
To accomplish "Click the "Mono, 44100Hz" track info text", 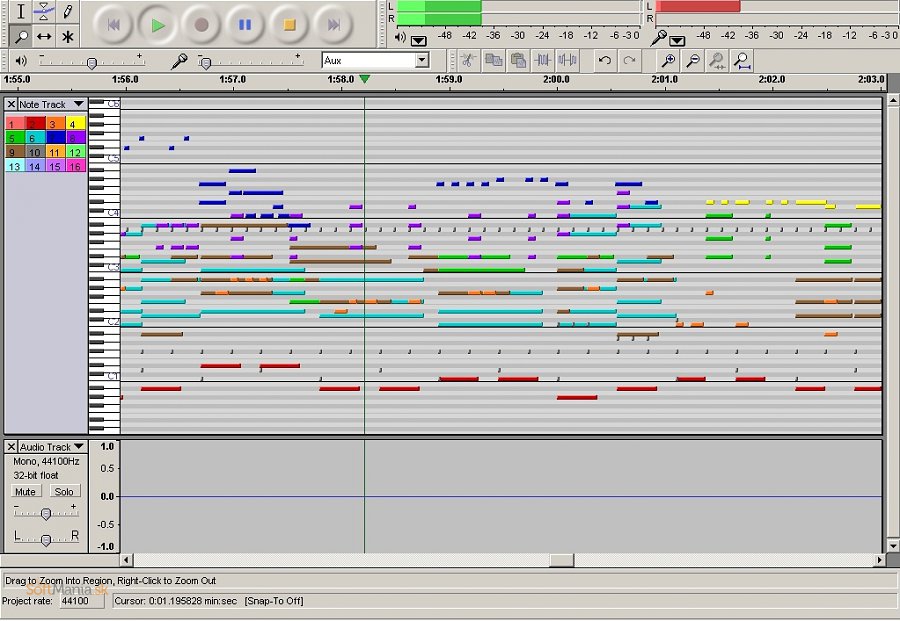I will pyautogui.click(x=46, y=461).
